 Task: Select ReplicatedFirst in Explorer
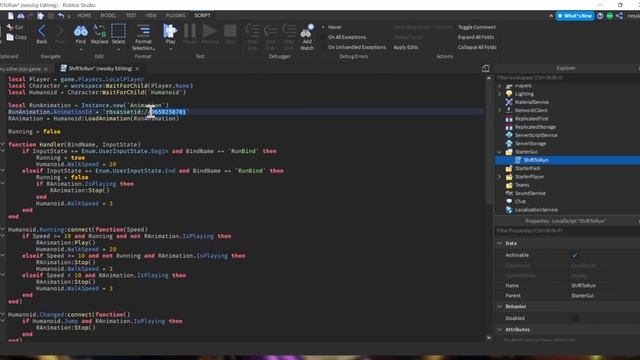(x=531, y=119)
